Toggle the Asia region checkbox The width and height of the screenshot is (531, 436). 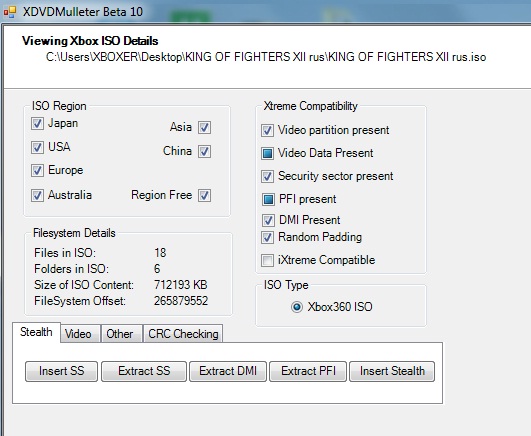click(205, 127)
